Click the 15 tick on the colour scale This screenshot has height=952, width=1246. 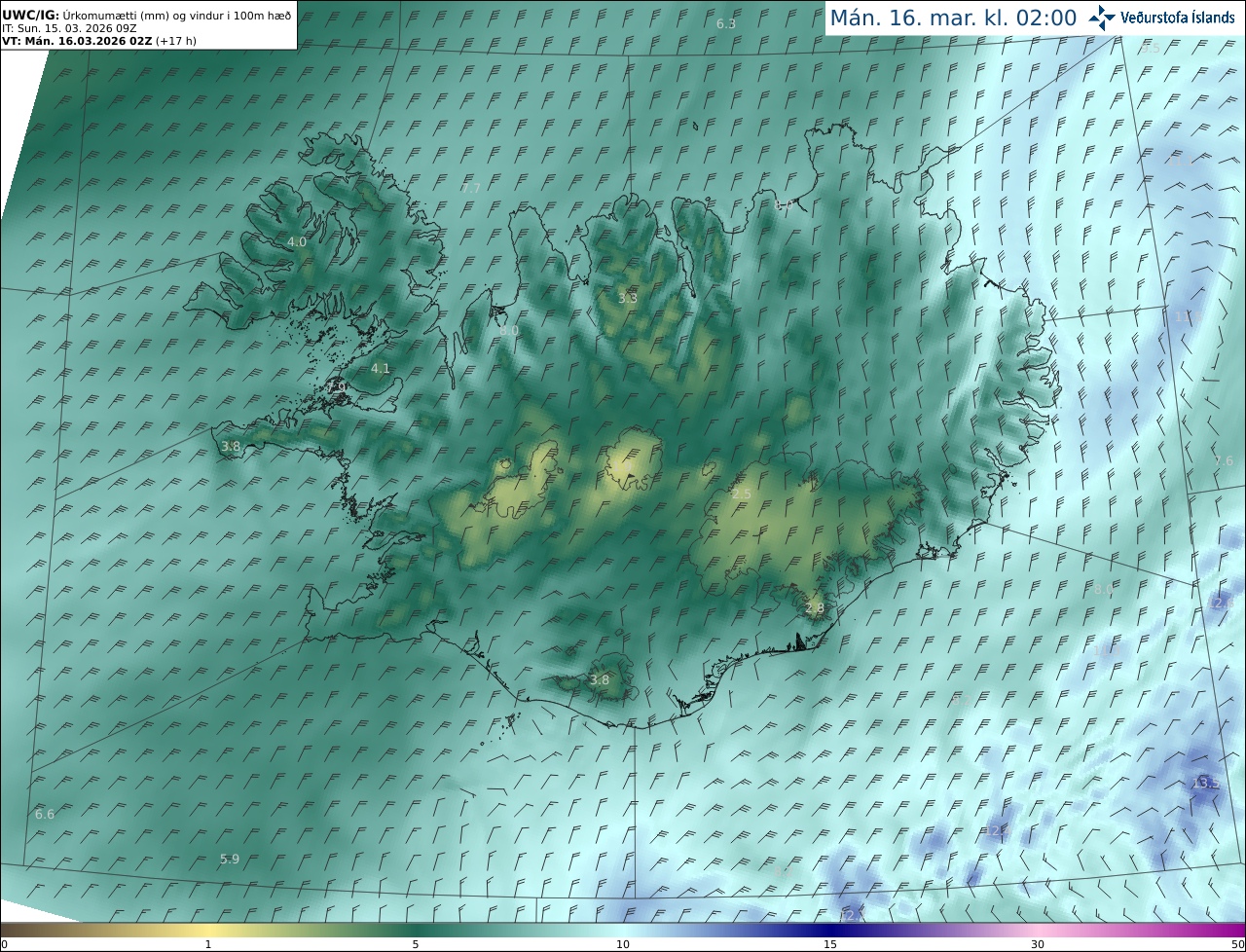[830, 944]
